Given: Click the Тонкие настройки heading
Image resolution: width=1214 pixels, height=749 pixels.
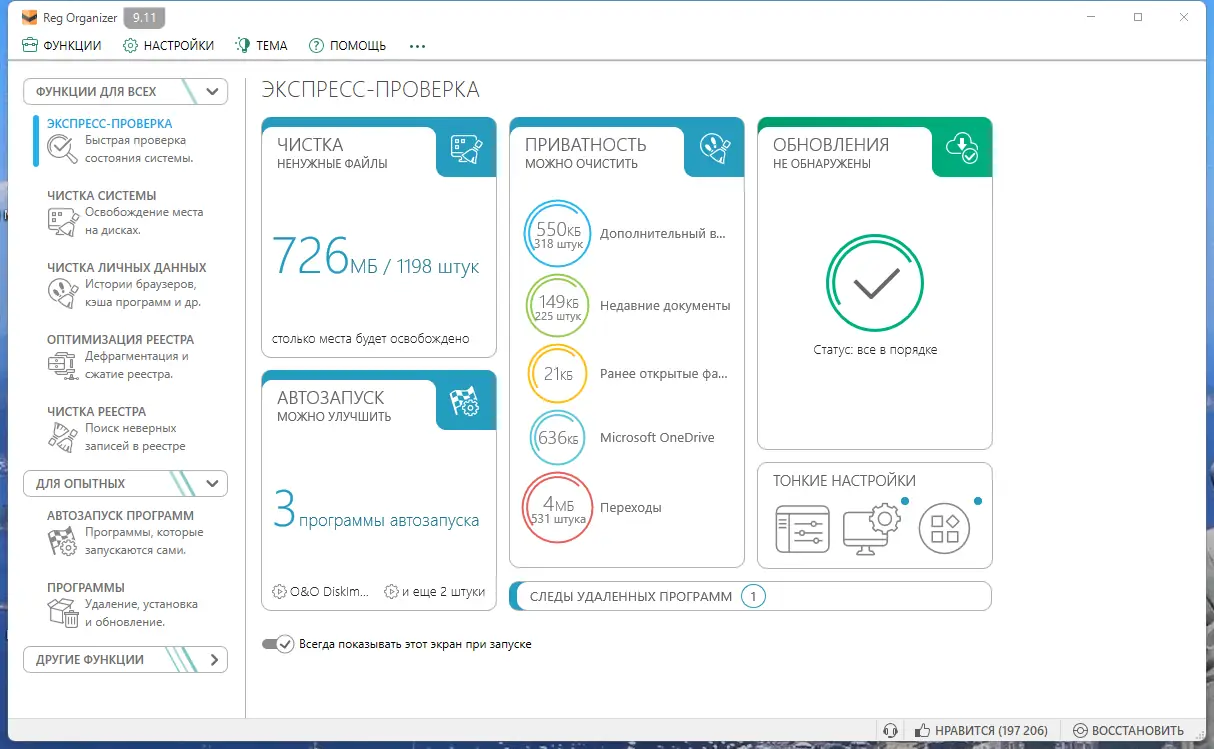Looking at the screenshot, I should (844, 481).
